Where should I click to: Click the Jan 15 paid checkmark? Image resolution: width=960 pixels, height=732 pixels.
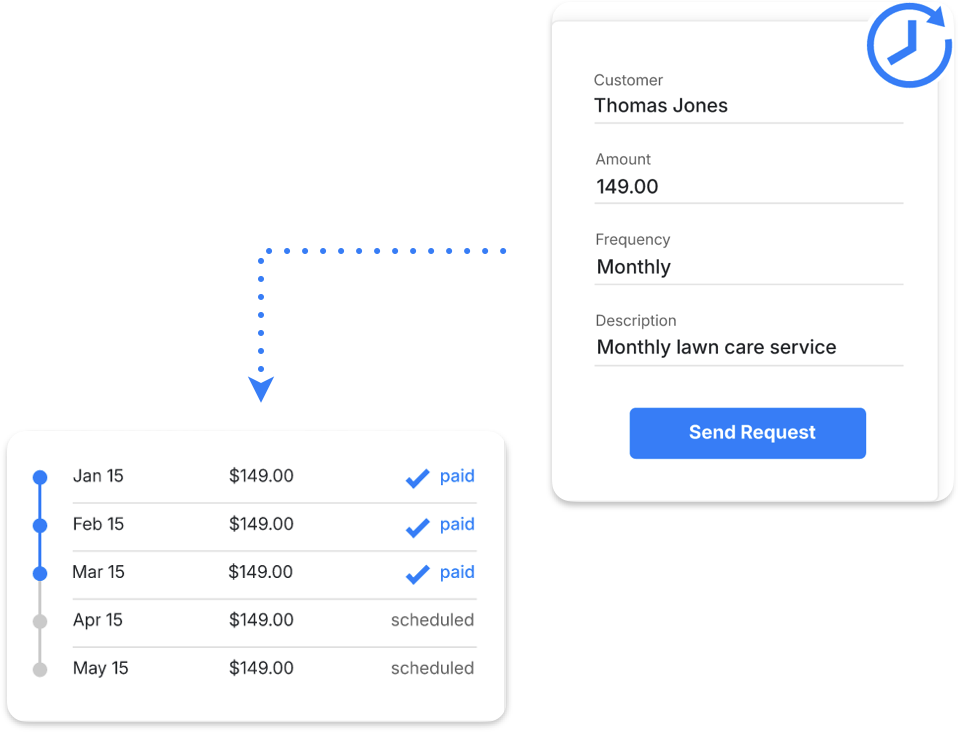(417, 479)
